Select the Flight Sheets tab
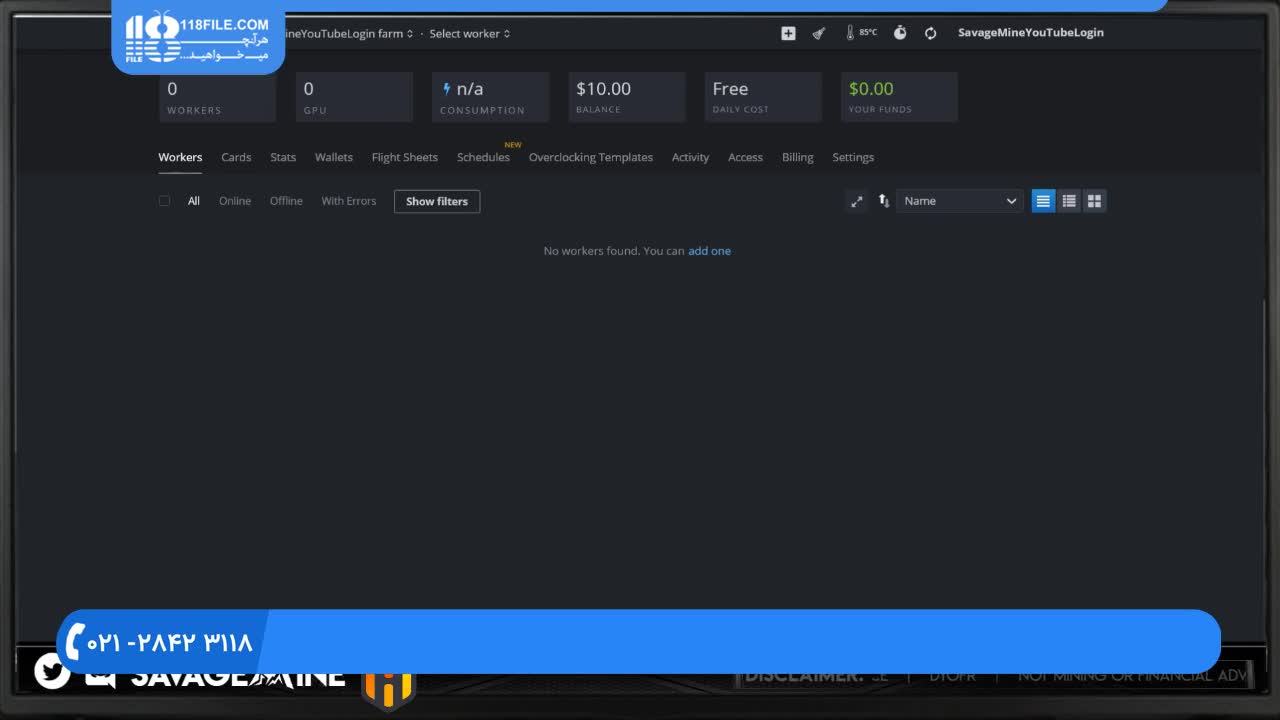 [x=405, y=157]
